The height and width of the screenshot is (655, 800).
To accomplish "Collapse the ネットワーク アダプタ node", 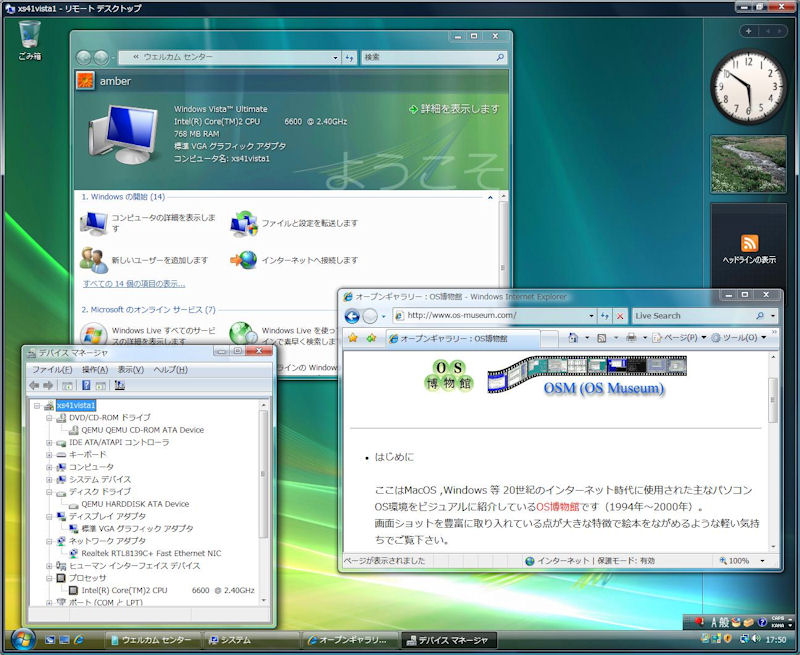I will click(49, 541).
